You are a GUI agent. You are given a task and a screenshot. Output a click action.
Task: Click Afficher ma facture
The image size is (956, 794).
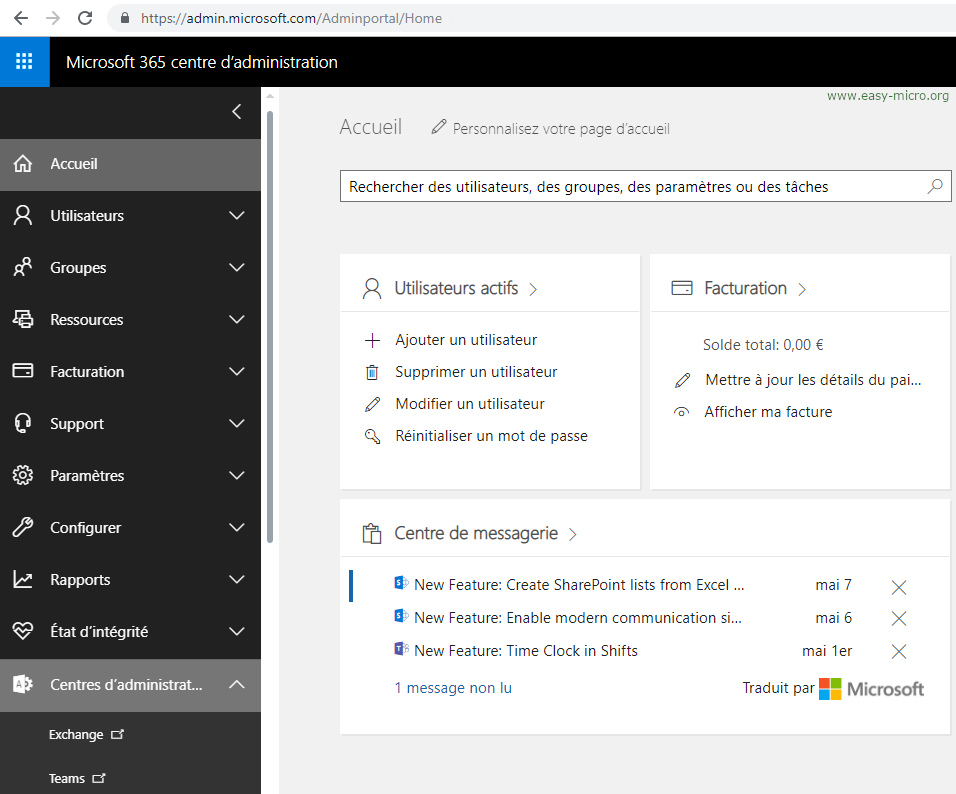pyautogui.click(x=768, y=412)
